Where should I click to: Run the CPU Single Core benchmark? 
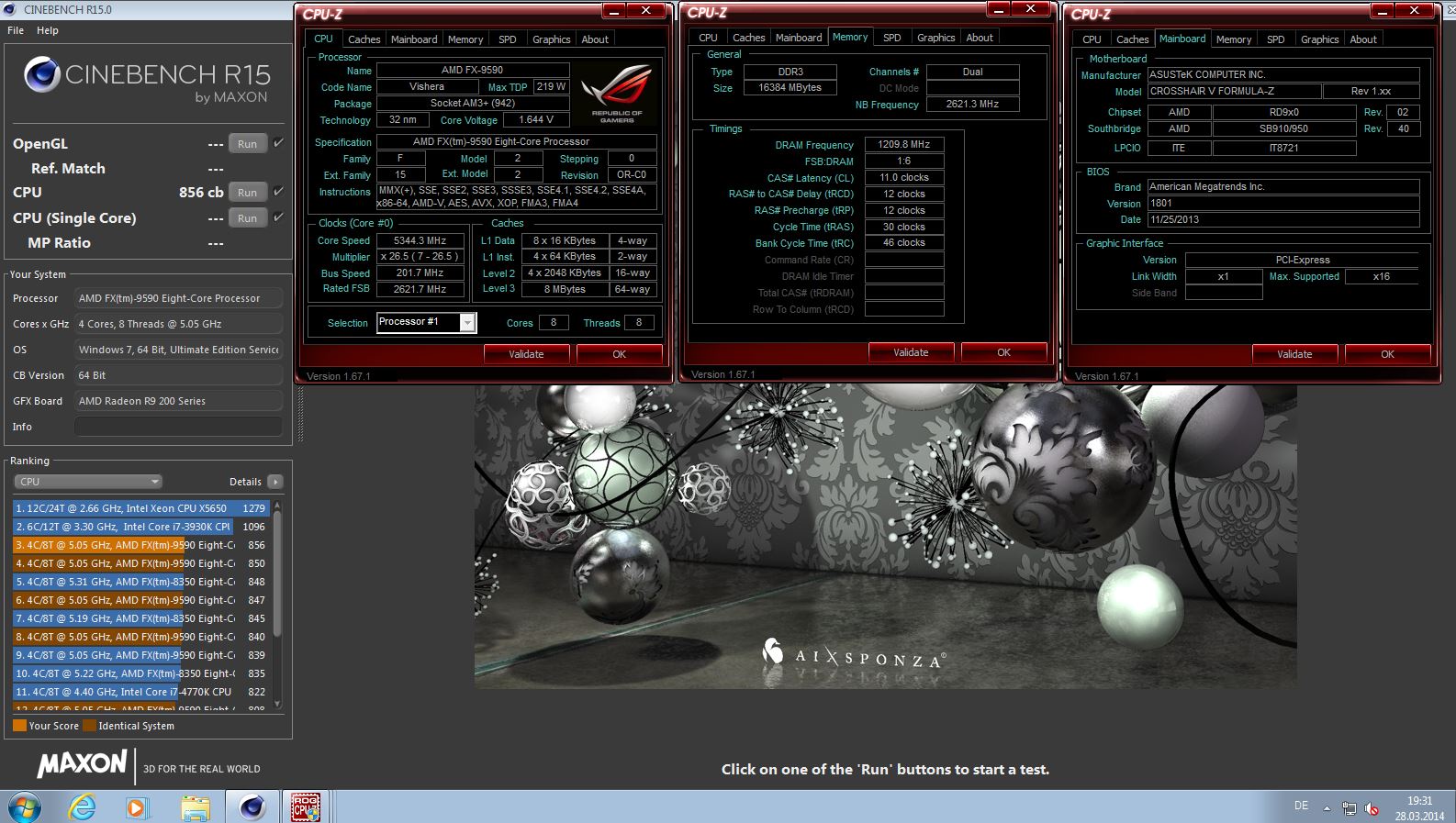(247, 218)
